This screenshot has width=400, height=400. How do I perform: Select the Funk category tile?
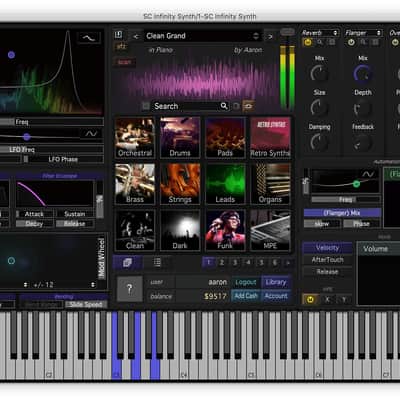point(225,230)
